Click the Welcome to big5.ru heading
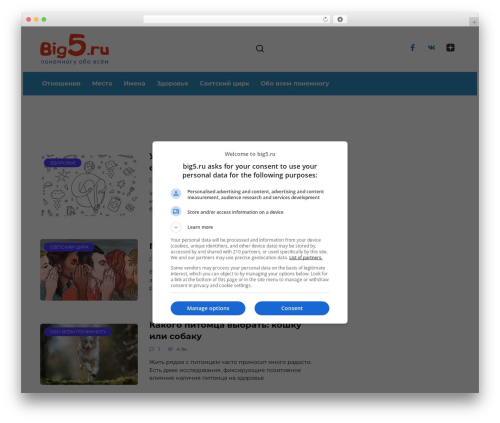Screen dimensions: 500x423 pyautogui.click(x=250, y=154)
